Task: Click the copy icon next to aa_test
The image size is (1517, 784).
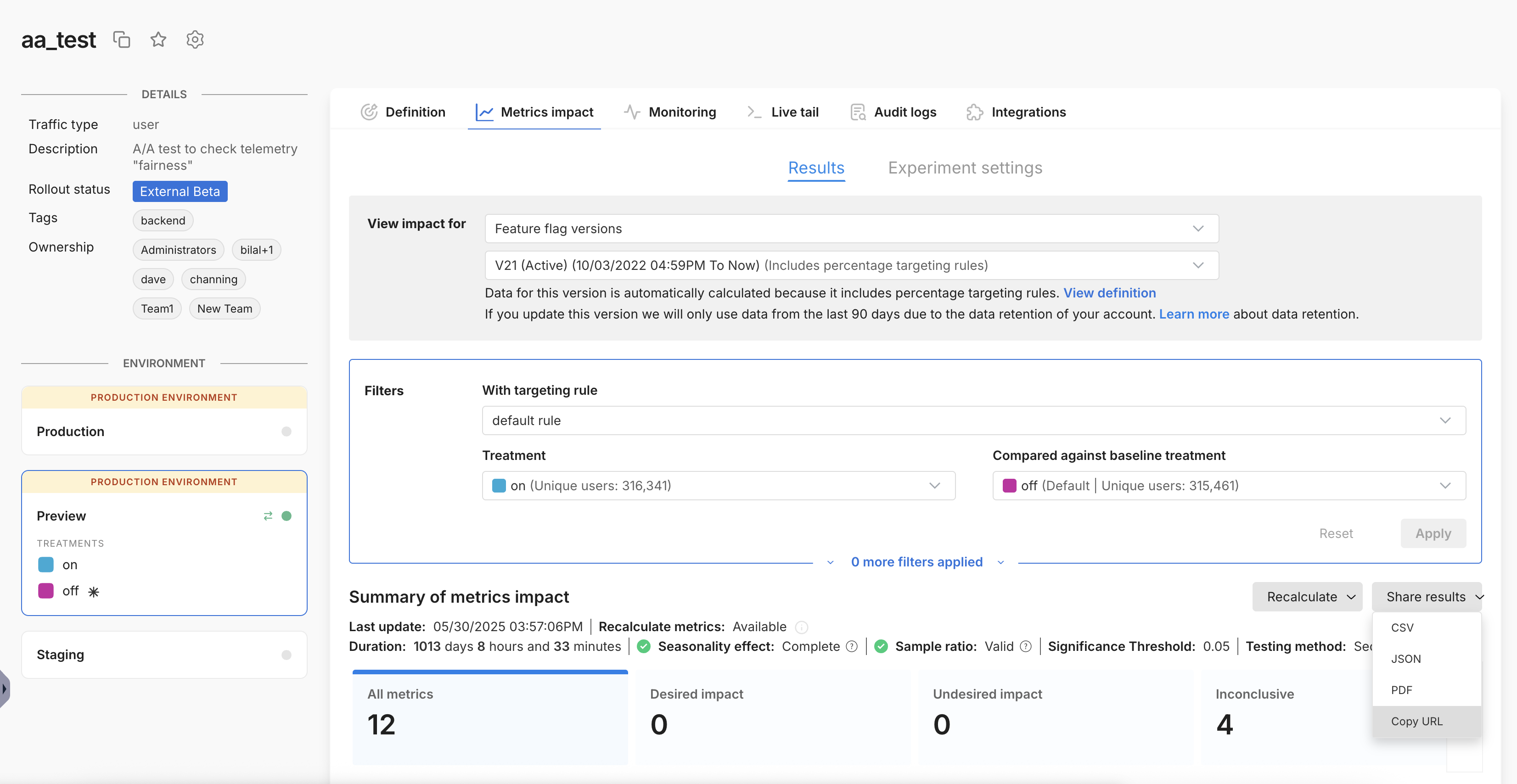Action: [121, 39]
